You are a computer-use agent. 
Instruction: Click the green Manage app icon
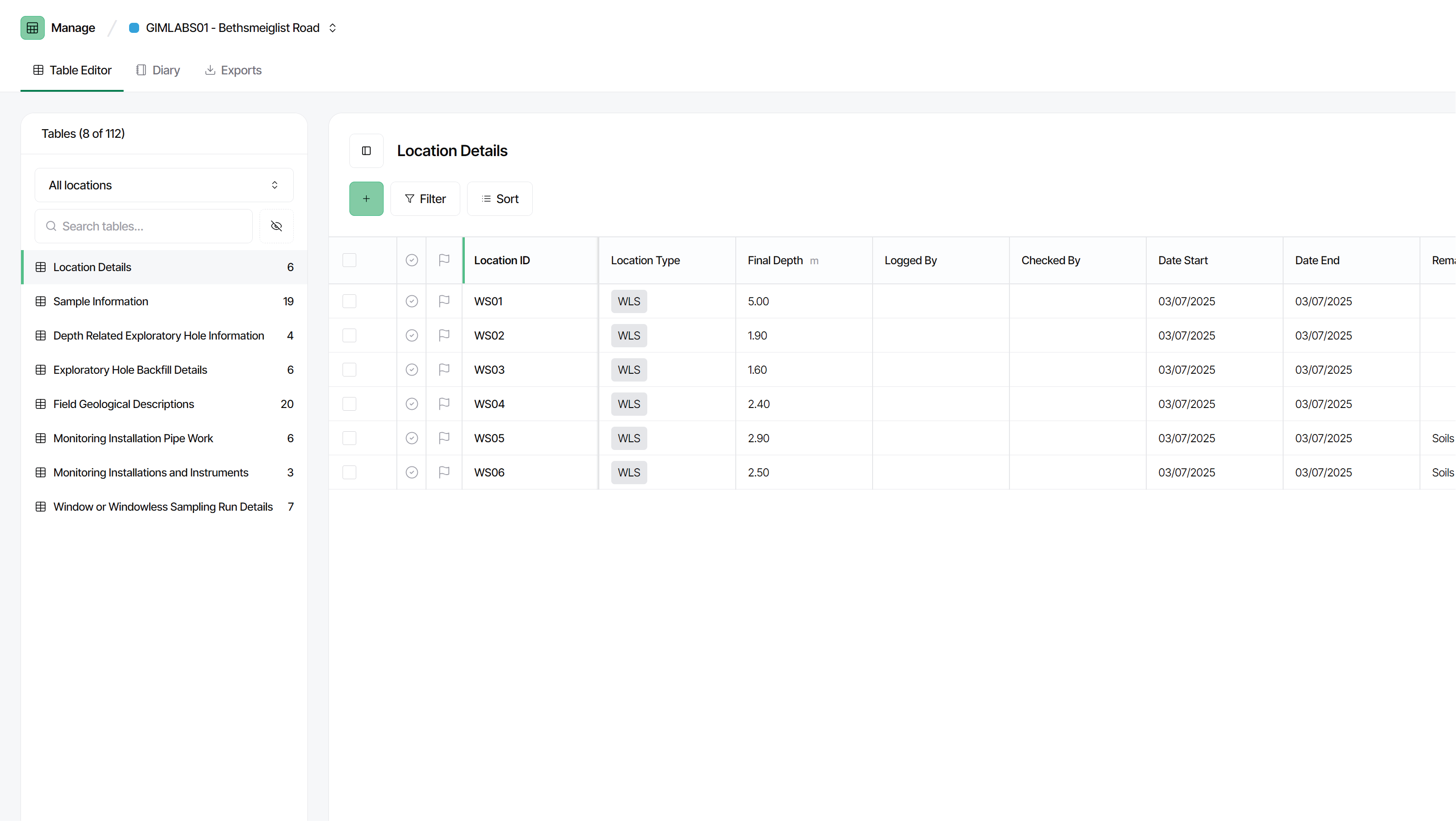(32, 27)
